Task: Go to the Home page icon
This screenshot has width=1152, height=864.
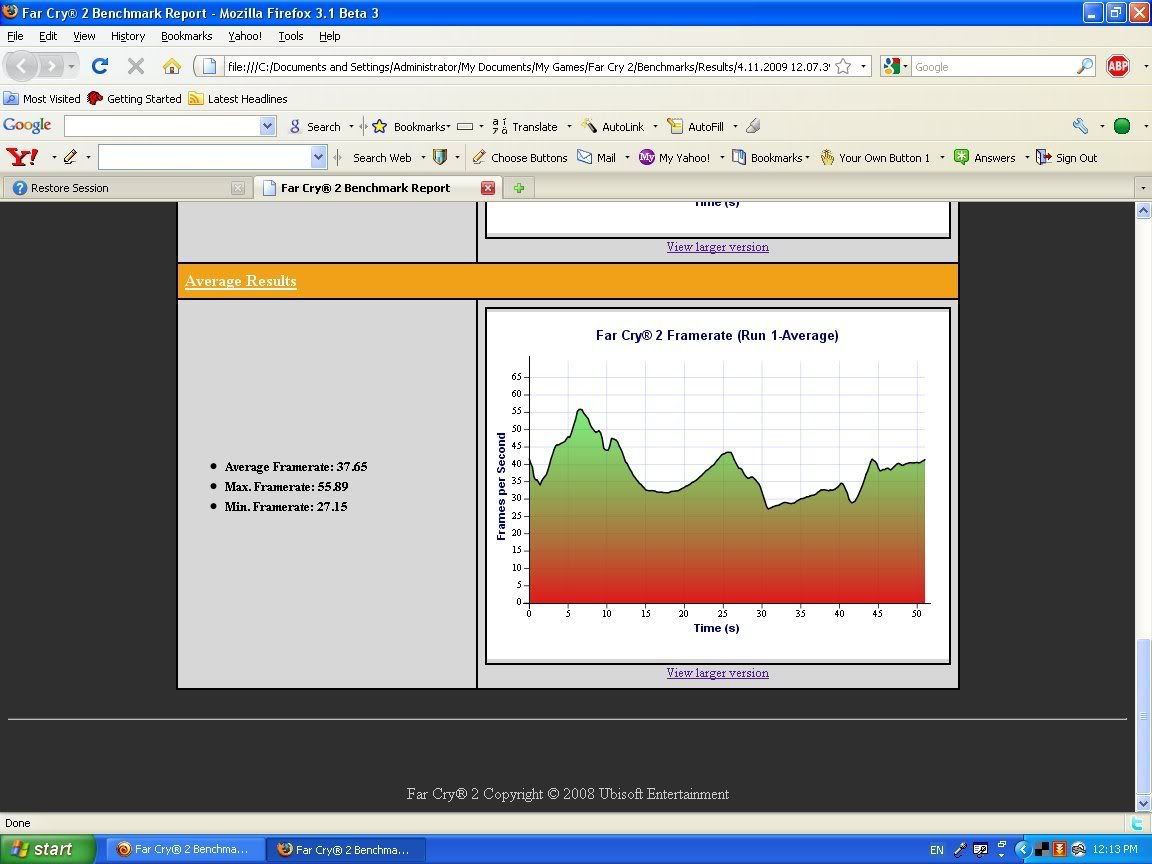Action: coord(172,66)
